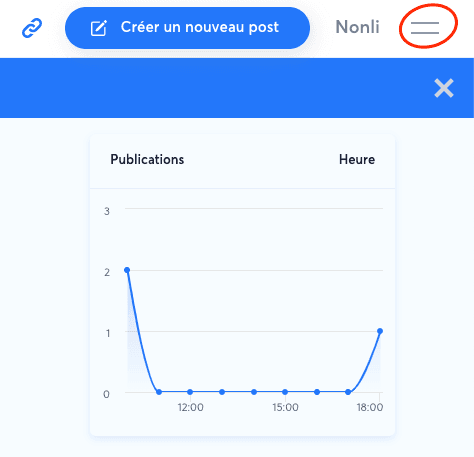
Task: Open the hamburger menu circled in red
Action: click(425, 28)
